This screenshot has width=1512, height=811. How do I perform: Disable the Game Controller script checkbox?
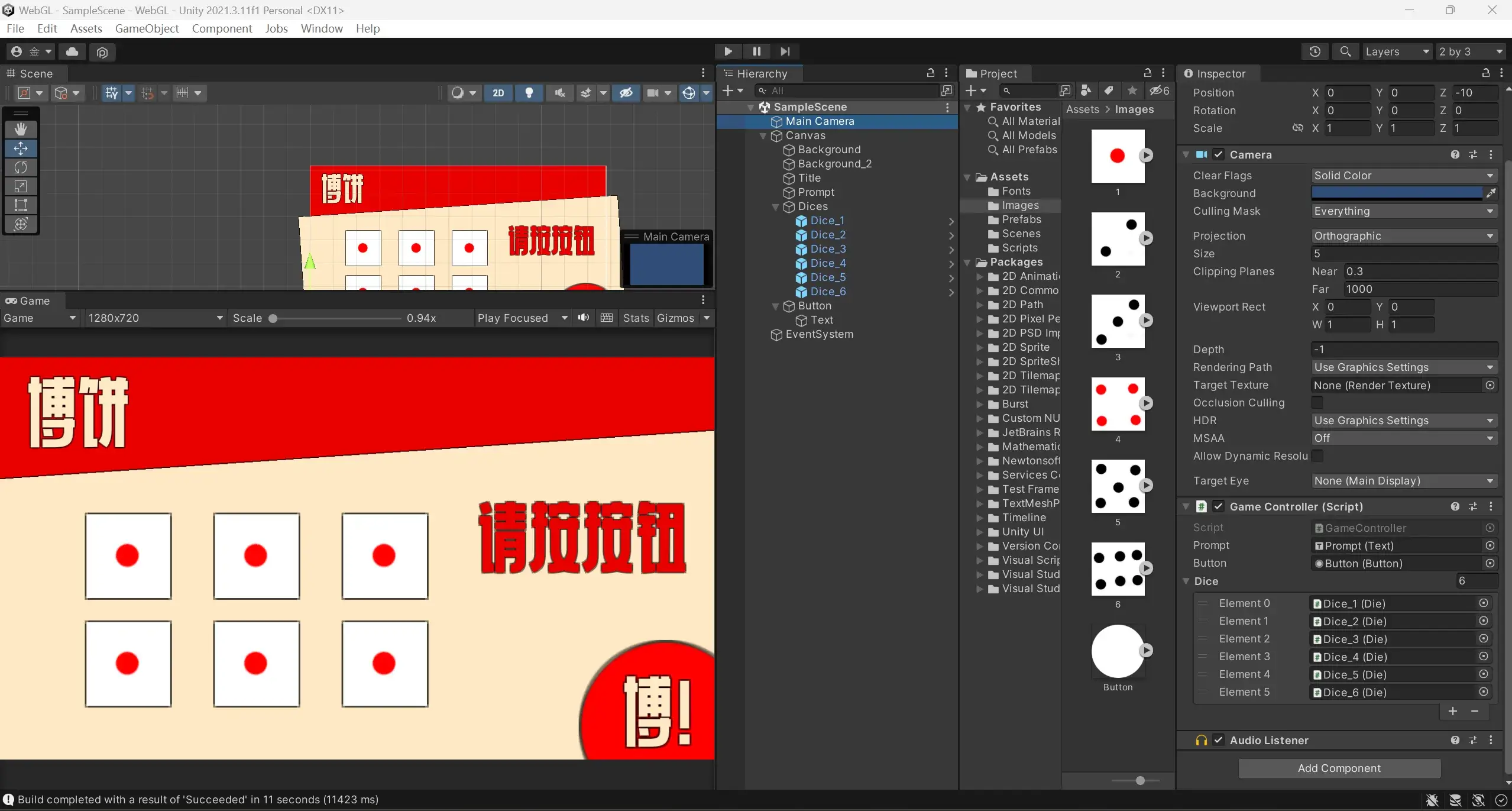tap(1218, 506)
